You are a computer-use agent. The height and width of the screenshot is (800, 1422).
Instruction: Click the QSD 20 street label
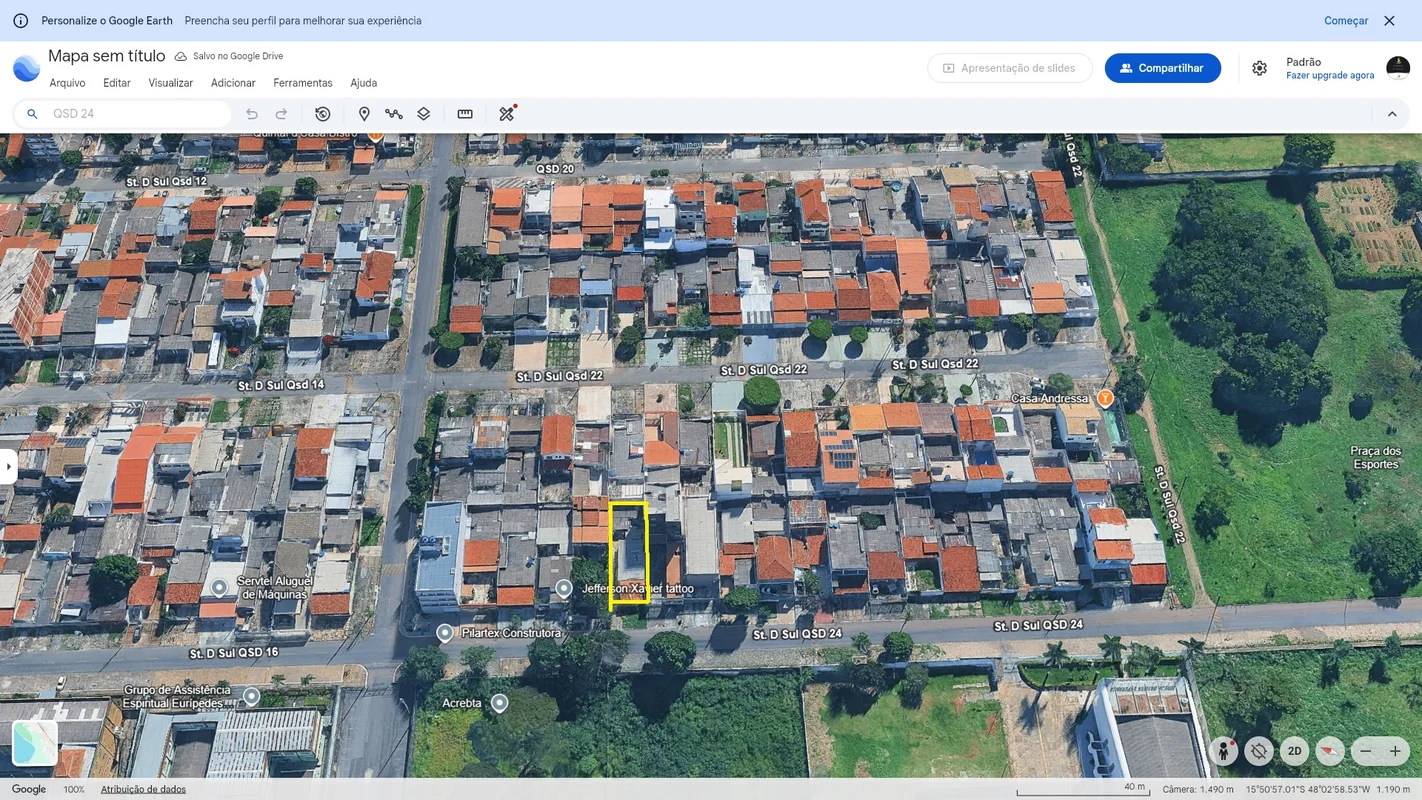coord(555,169)
